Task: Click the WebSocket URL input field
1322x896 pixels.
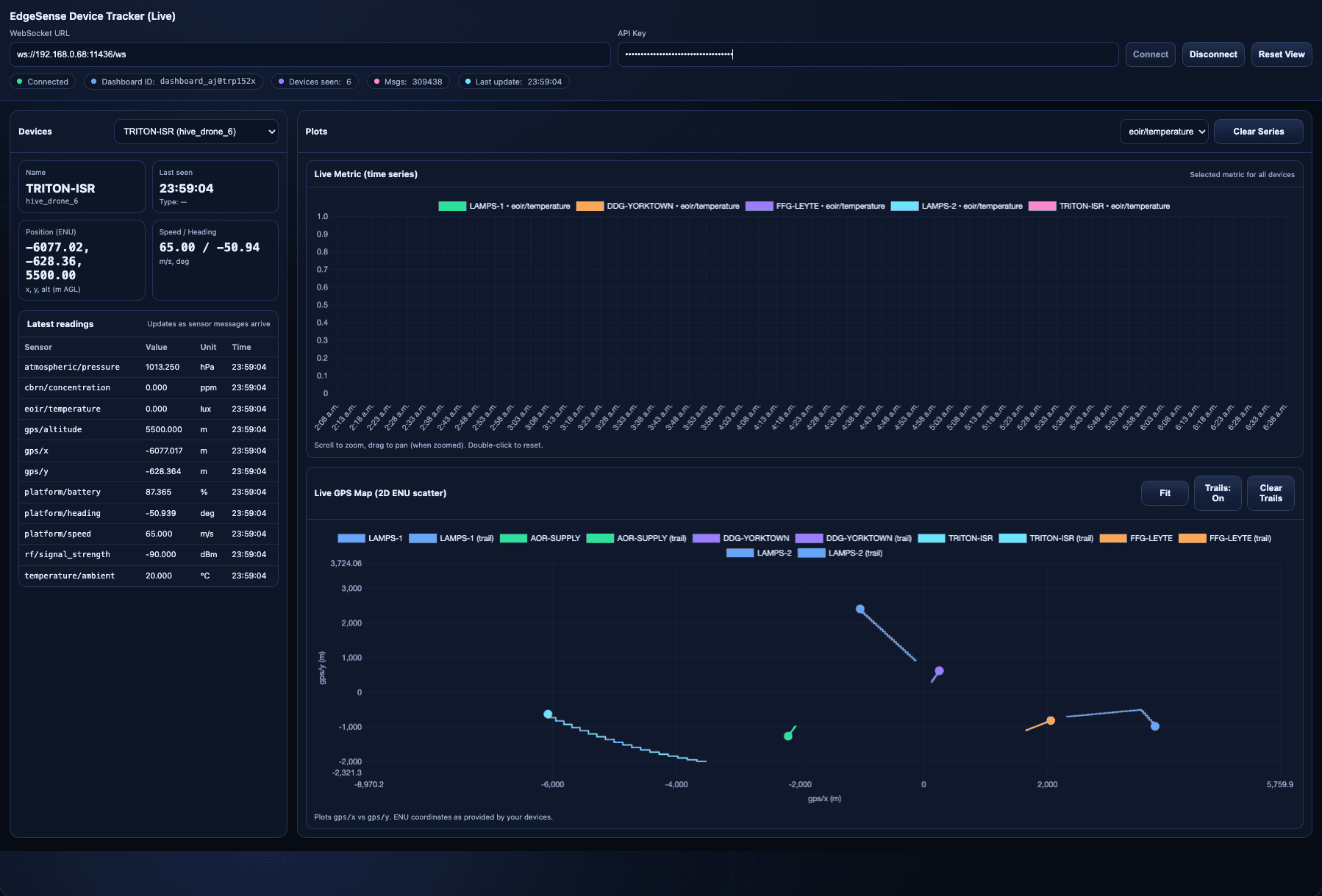Action: point(310,54)
